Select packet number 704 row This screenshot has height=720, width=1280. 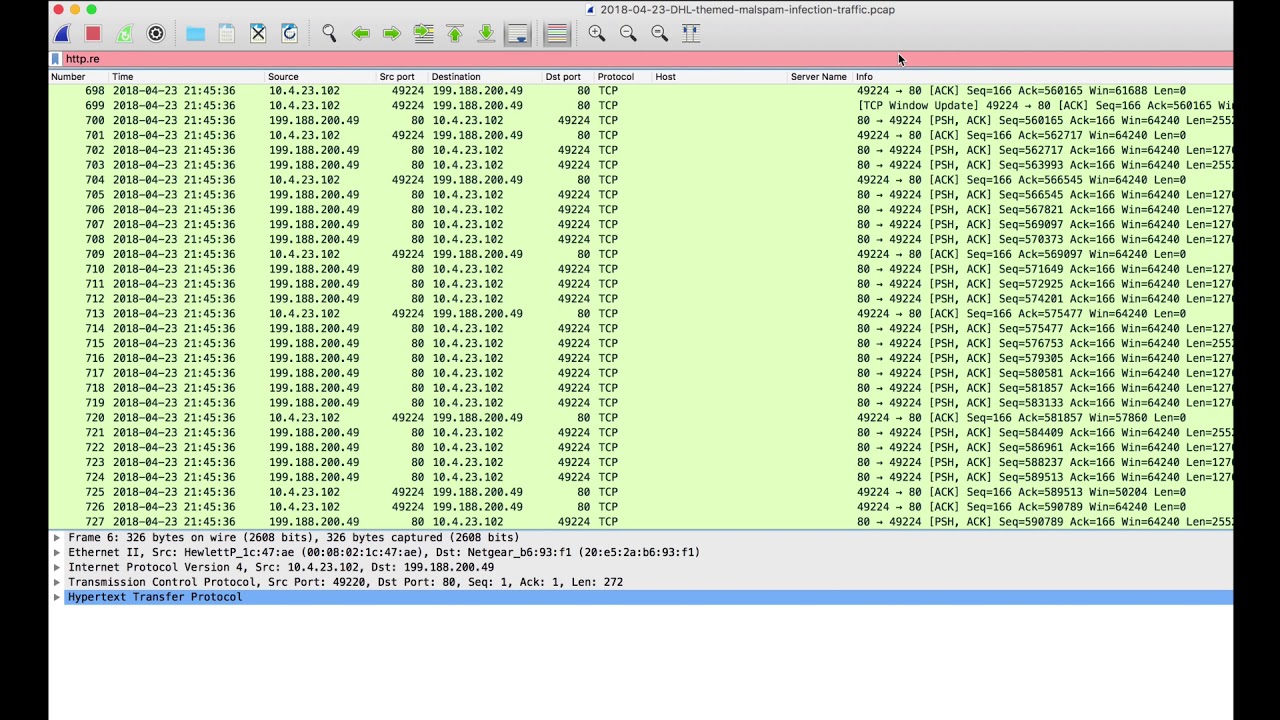640,180
